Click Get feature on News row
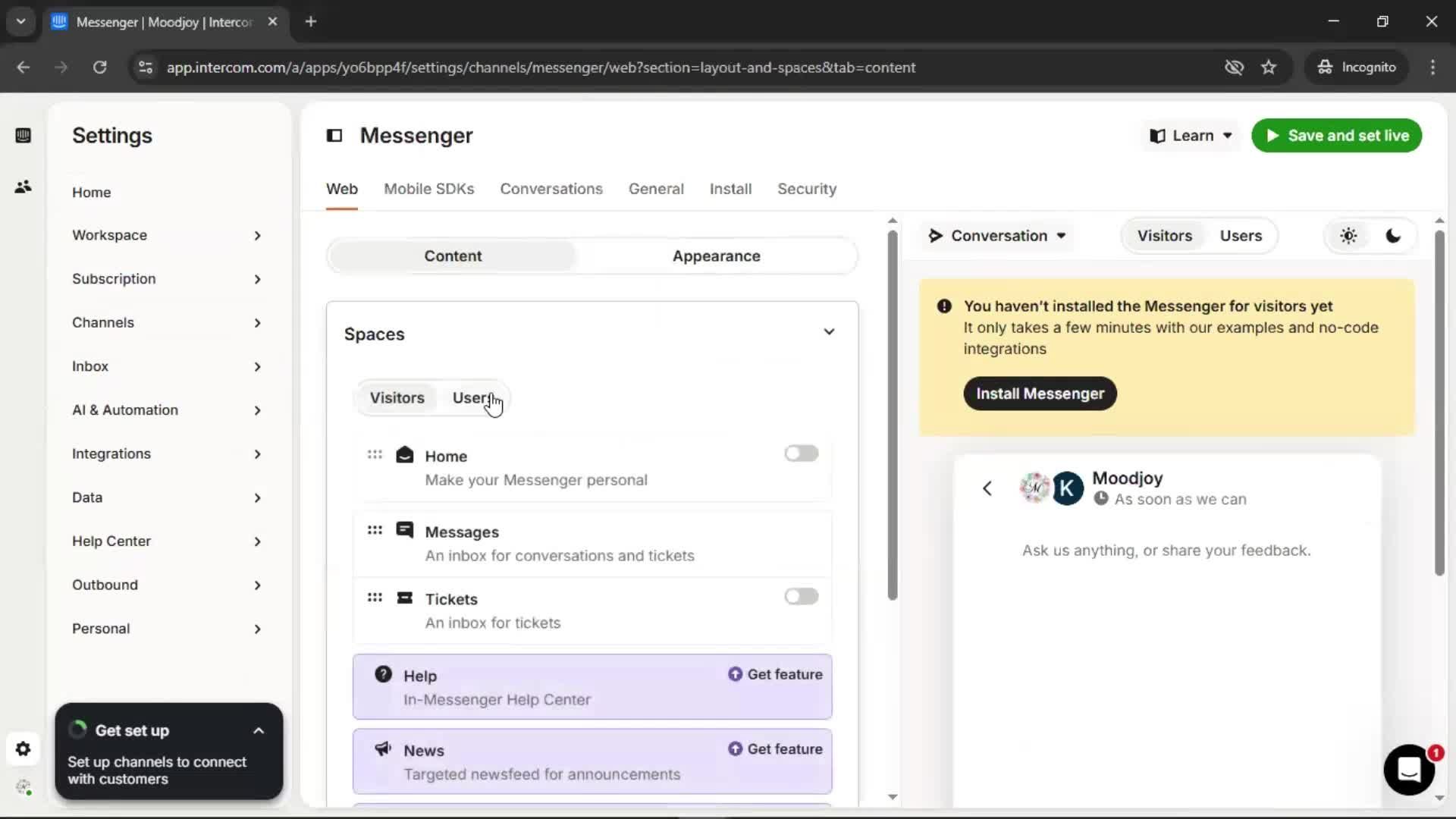This screenshot has height=819, width=1456. pos(775,749)
